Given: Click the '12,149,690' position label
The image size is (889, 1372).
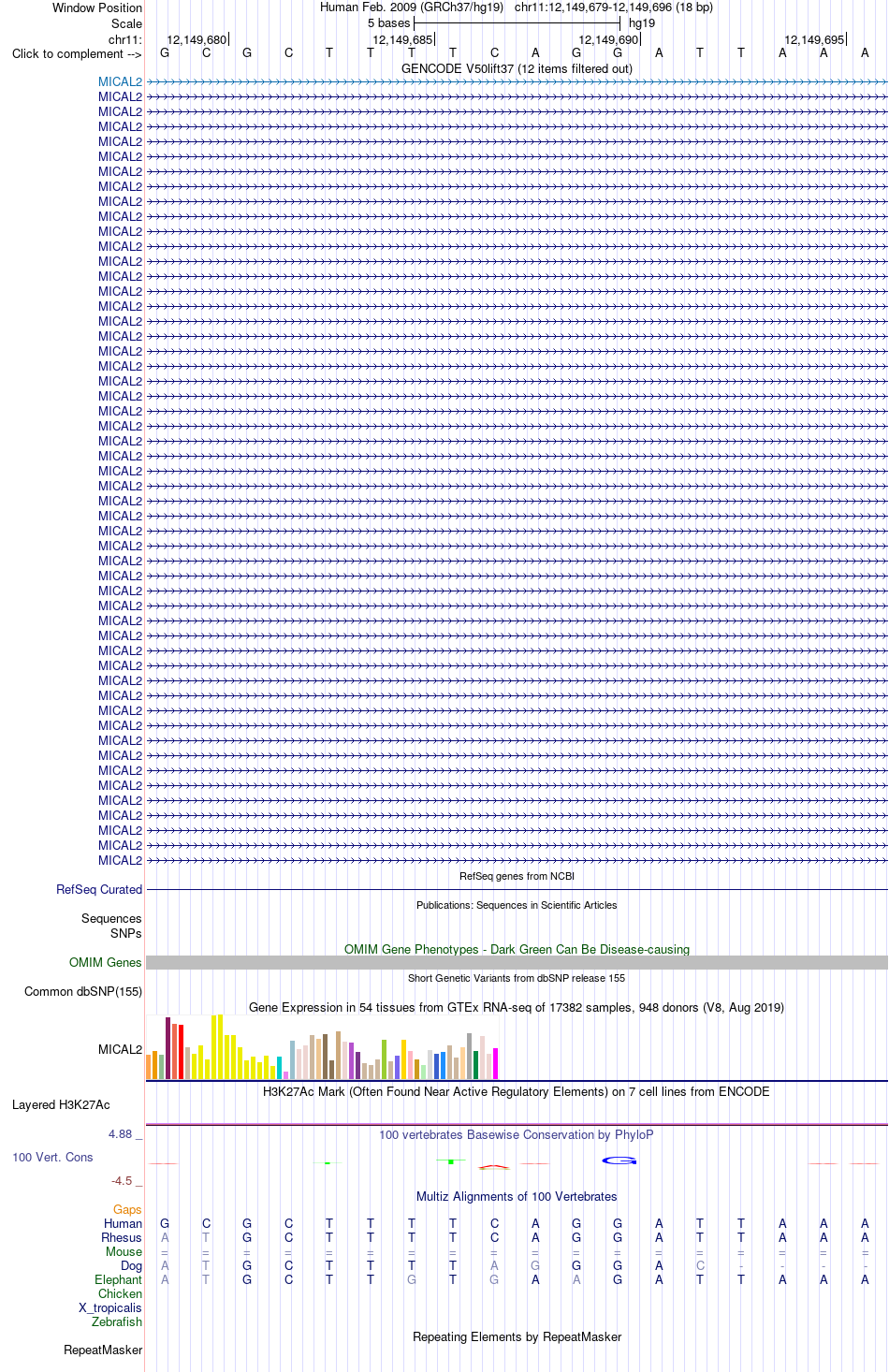Looking at the screenshot, I should pyautogui.click(x=608, y=40).
